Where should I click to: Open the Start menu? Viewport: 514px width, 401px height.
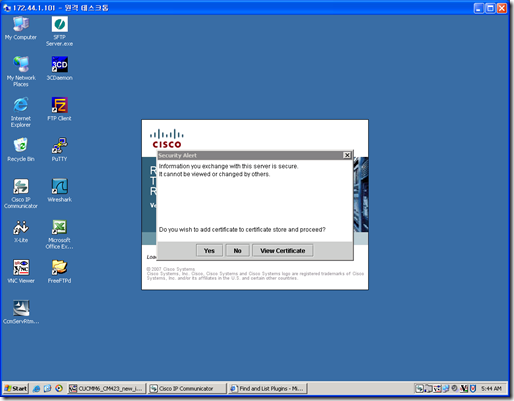(x=15, y=389)
